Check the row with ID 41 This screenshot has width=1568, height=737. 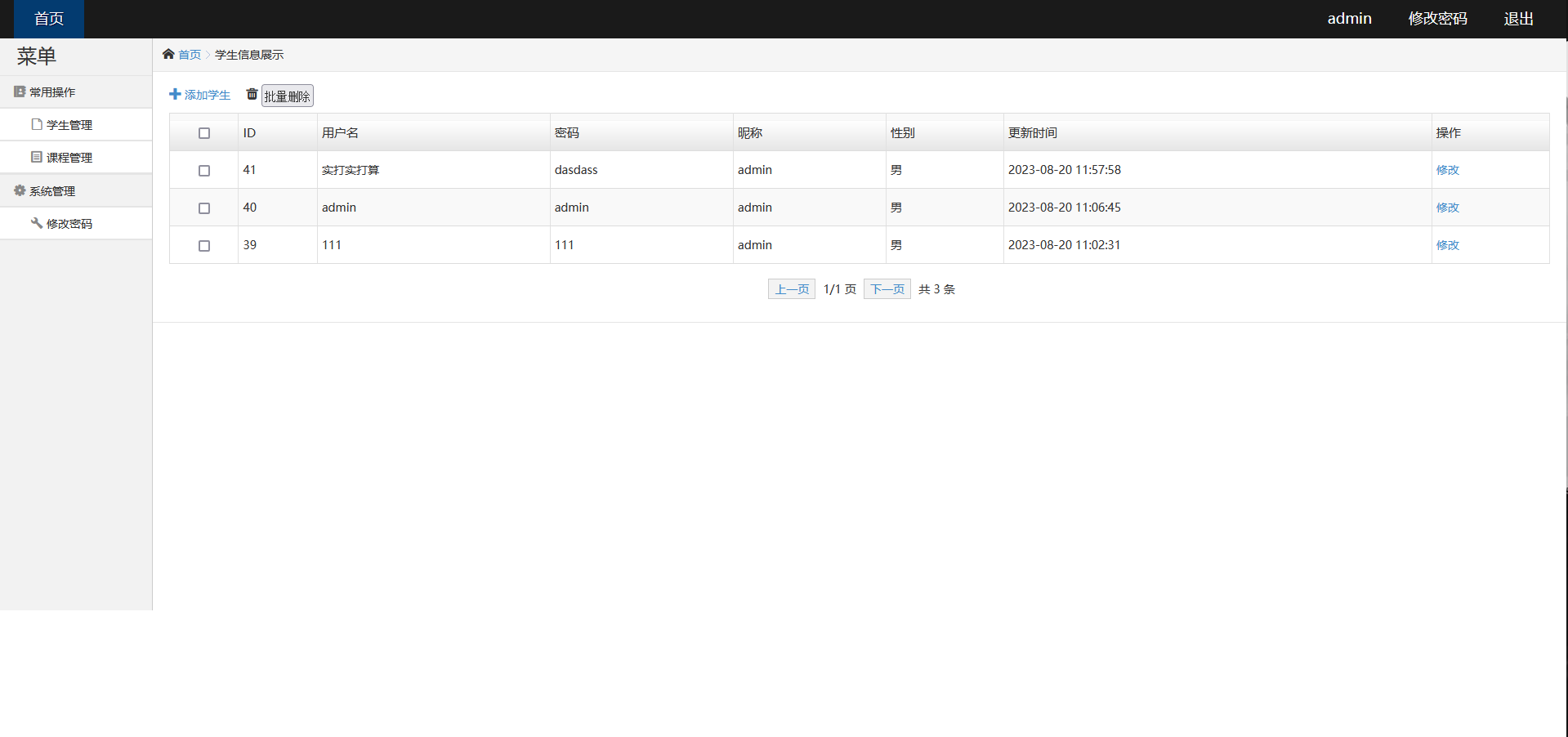(x=204, y=171)
